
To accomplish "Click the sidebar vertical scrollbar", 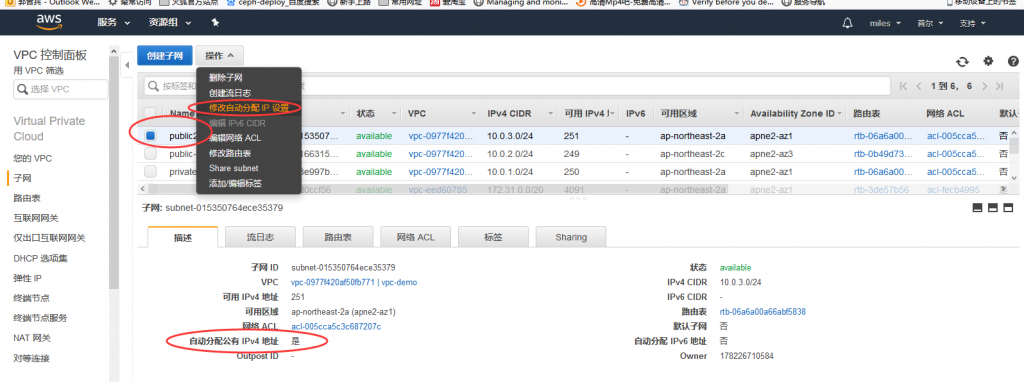I will [x=114, y=173].
